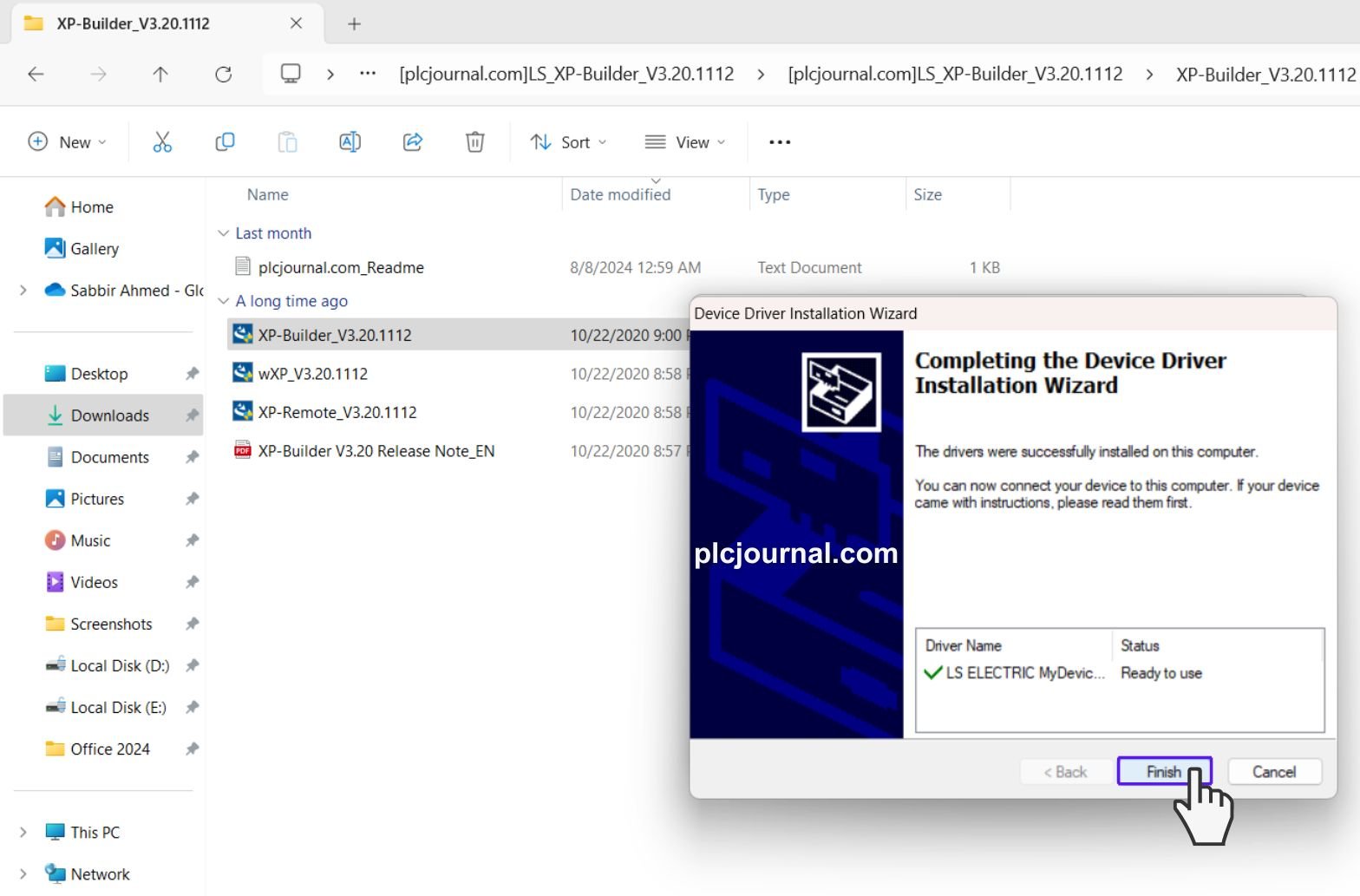Sort files by the Size column
Screen dimensions: 1360x896
[x=927, y=194]
